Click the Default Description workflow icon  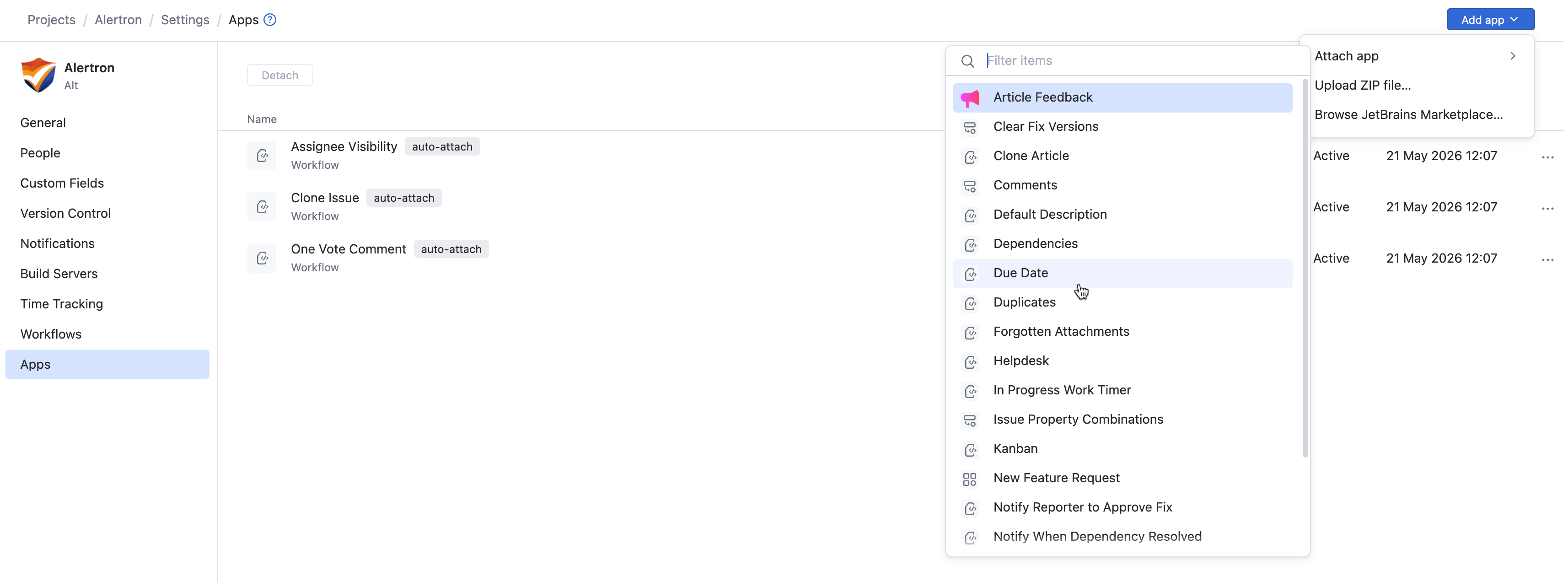click(x=970, y=215)
